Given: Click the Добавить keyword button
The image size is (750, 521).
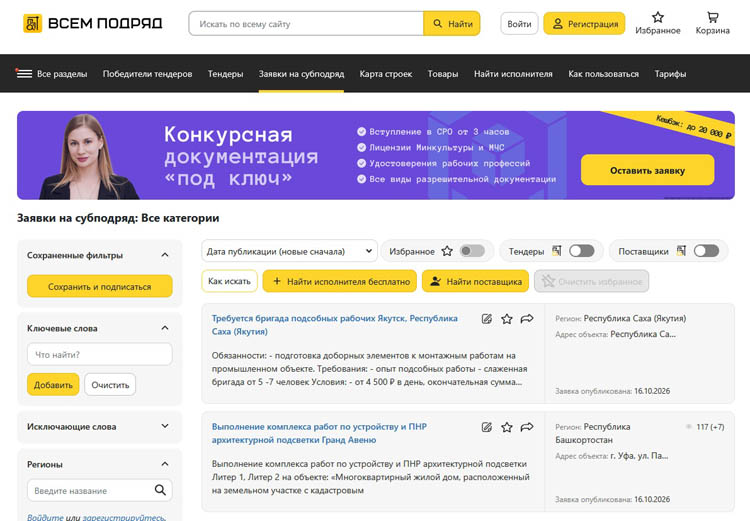Looking at the screenshot, I should (x=53, y=385).
